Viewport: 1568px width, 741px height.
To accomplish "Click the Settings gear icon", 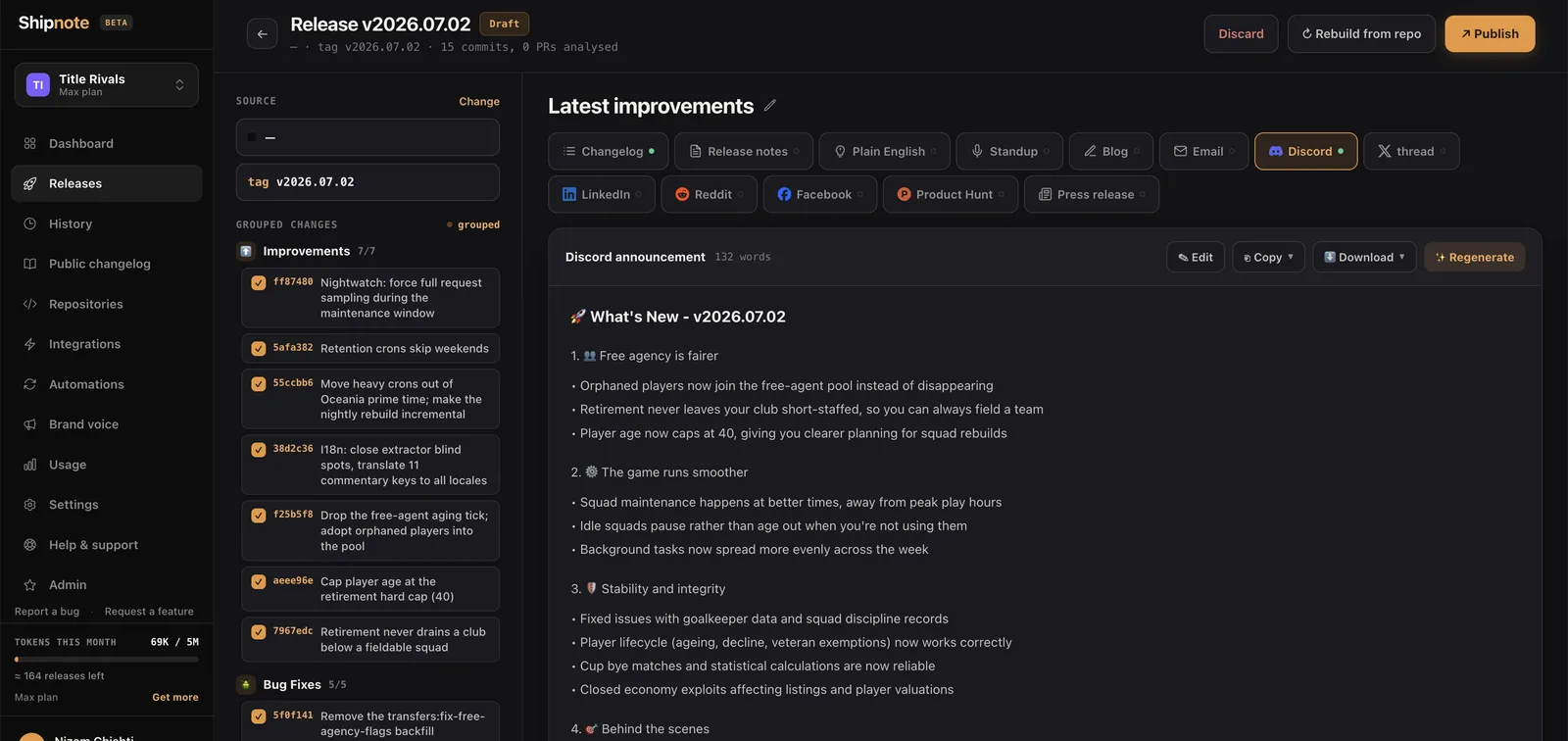I will tap(29, 505).
